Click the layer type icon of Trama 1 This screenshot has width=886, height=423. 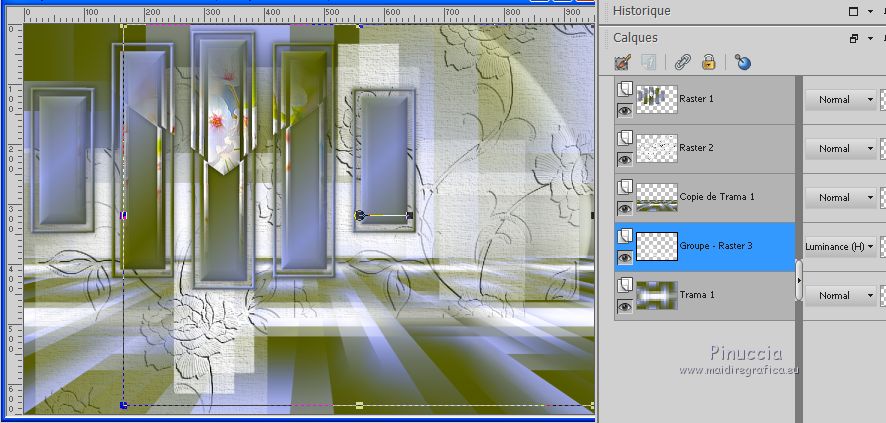[624, 285]
